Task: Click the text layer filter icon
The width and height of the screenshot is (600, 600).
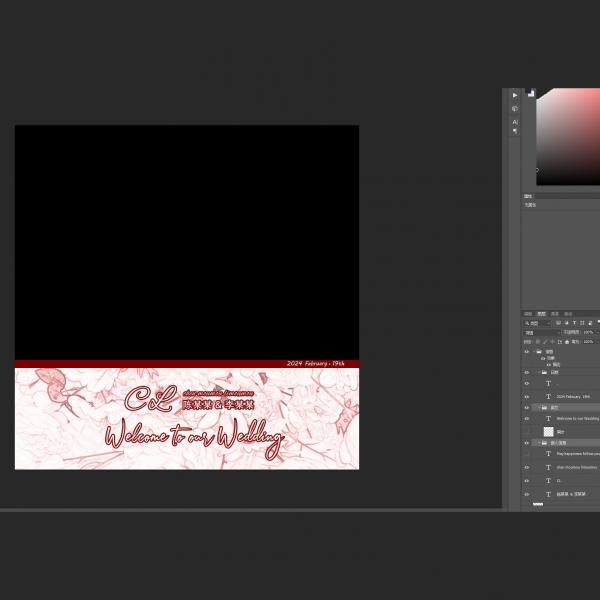Action: [x=574, y=323]
